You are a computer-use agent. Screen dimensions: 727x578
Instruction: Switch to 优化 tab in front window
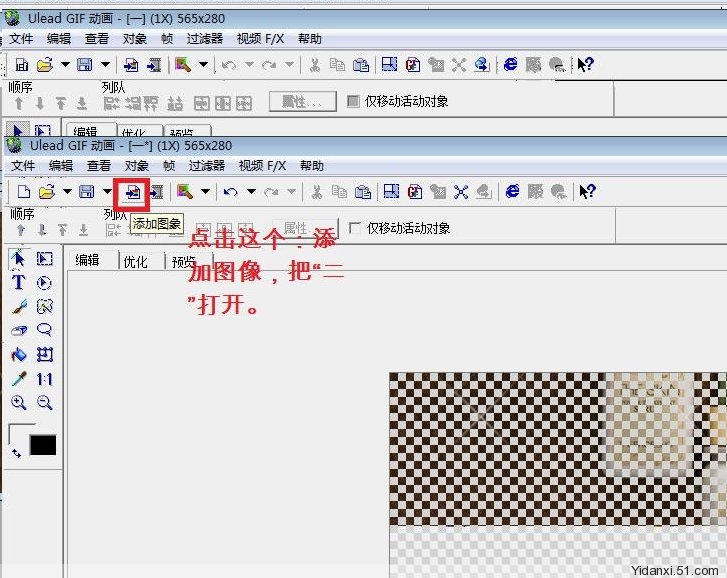135,262
